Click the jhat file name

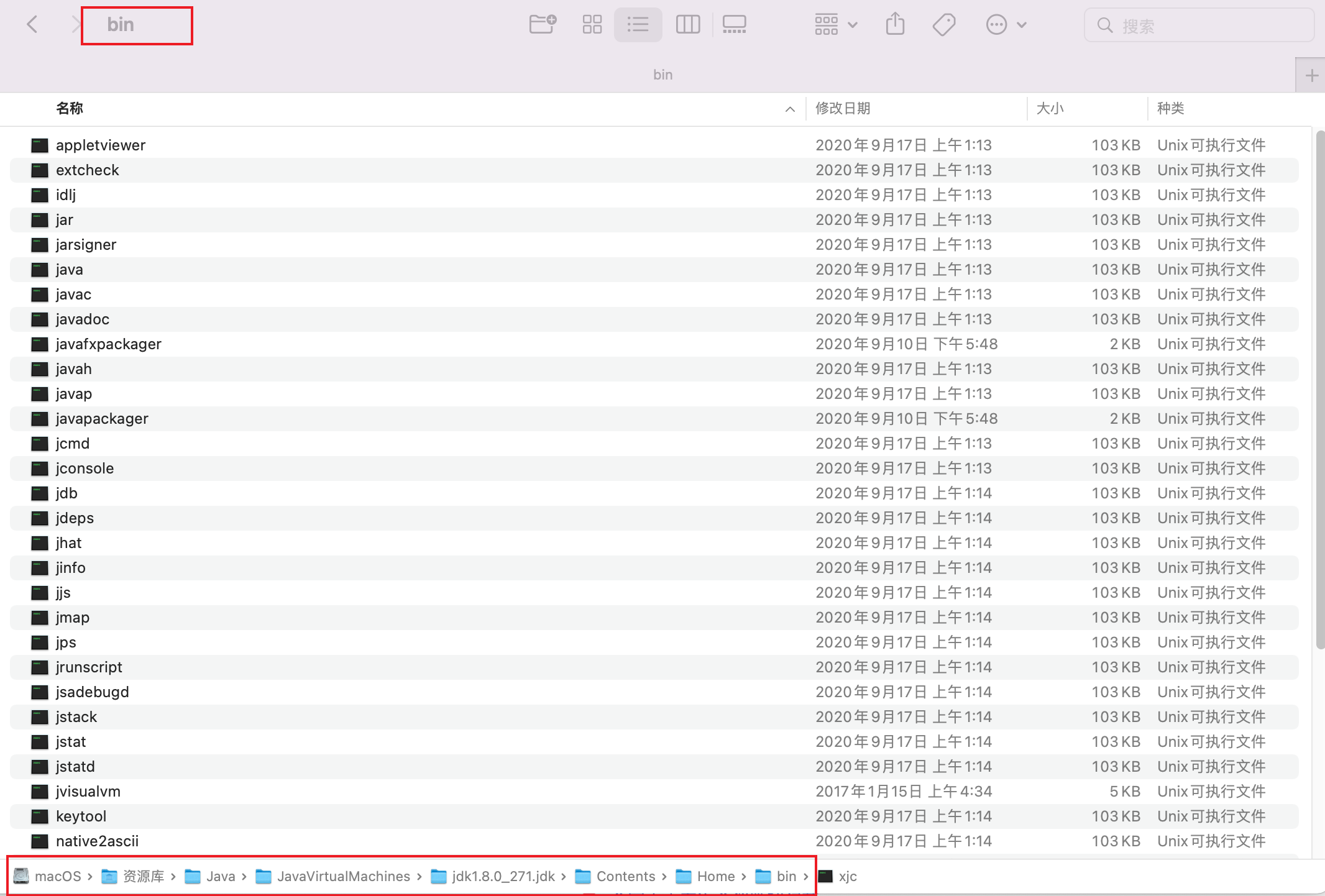pyautogui.click(x=68, y=543)
